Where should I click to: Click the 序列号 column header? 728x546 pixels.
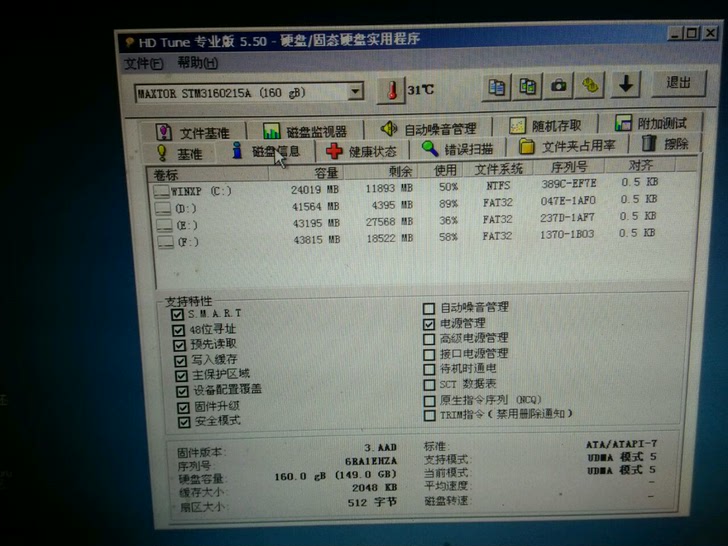pos(570,166)
